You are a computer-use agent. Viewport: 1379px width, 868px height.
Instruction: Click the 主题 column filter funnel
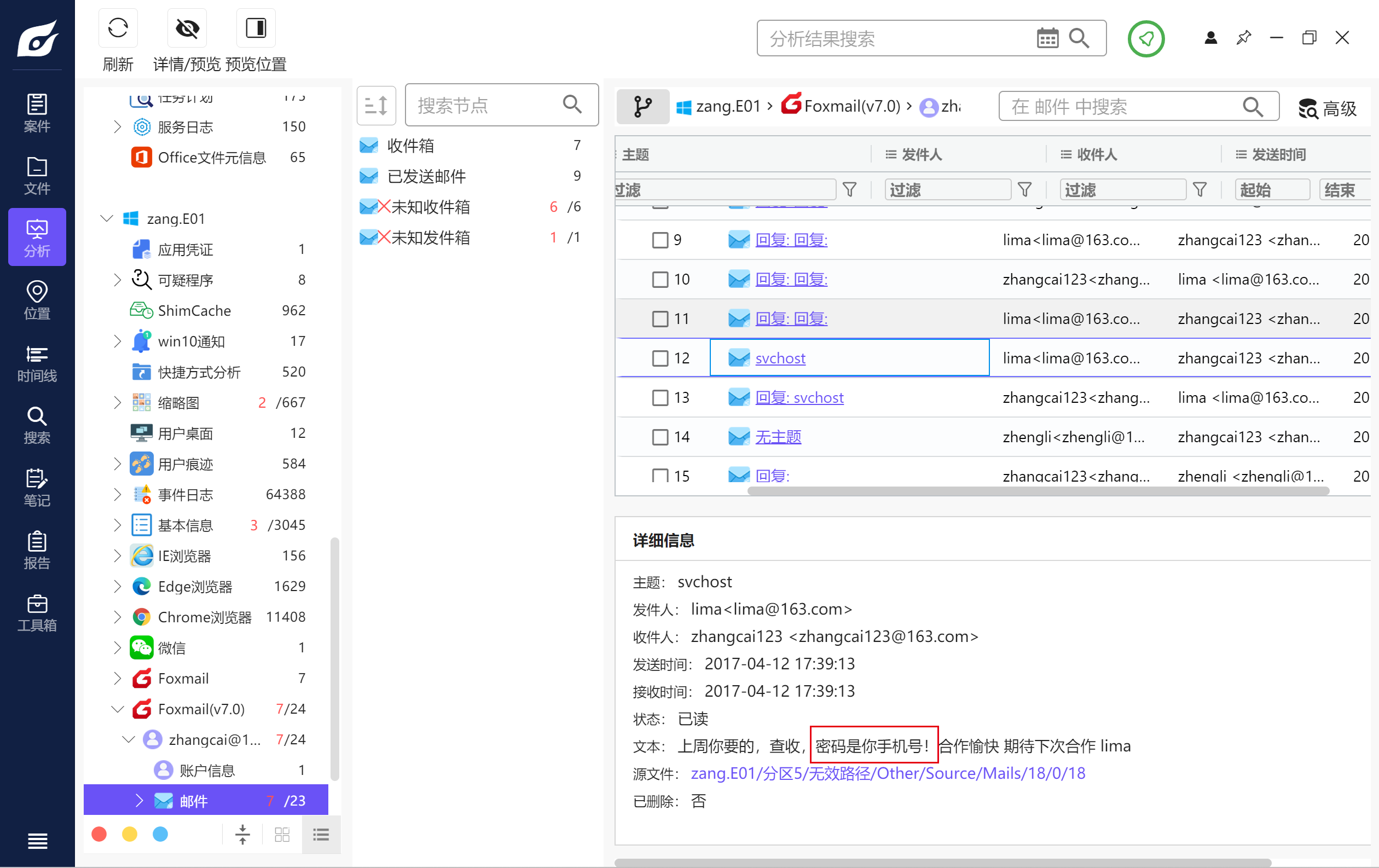point(850,189)
